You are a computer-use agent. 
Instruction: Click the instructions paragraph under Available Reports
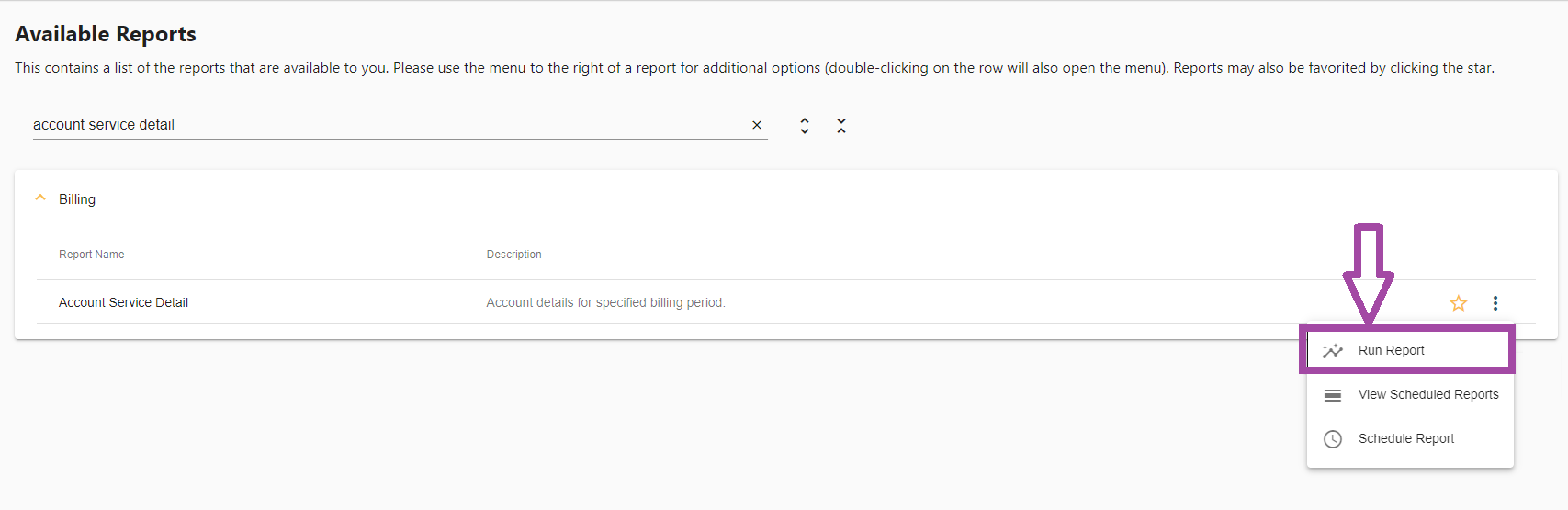(x=753, y=68)
